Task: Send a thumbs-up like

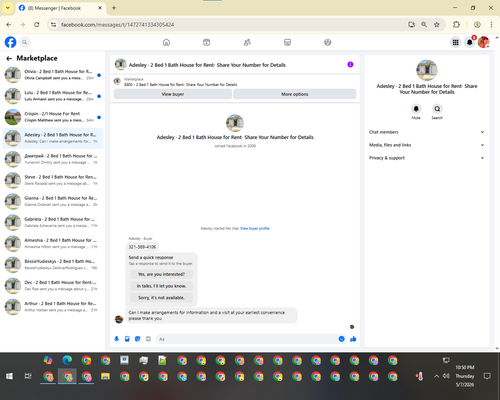Action: click(353, 339)
